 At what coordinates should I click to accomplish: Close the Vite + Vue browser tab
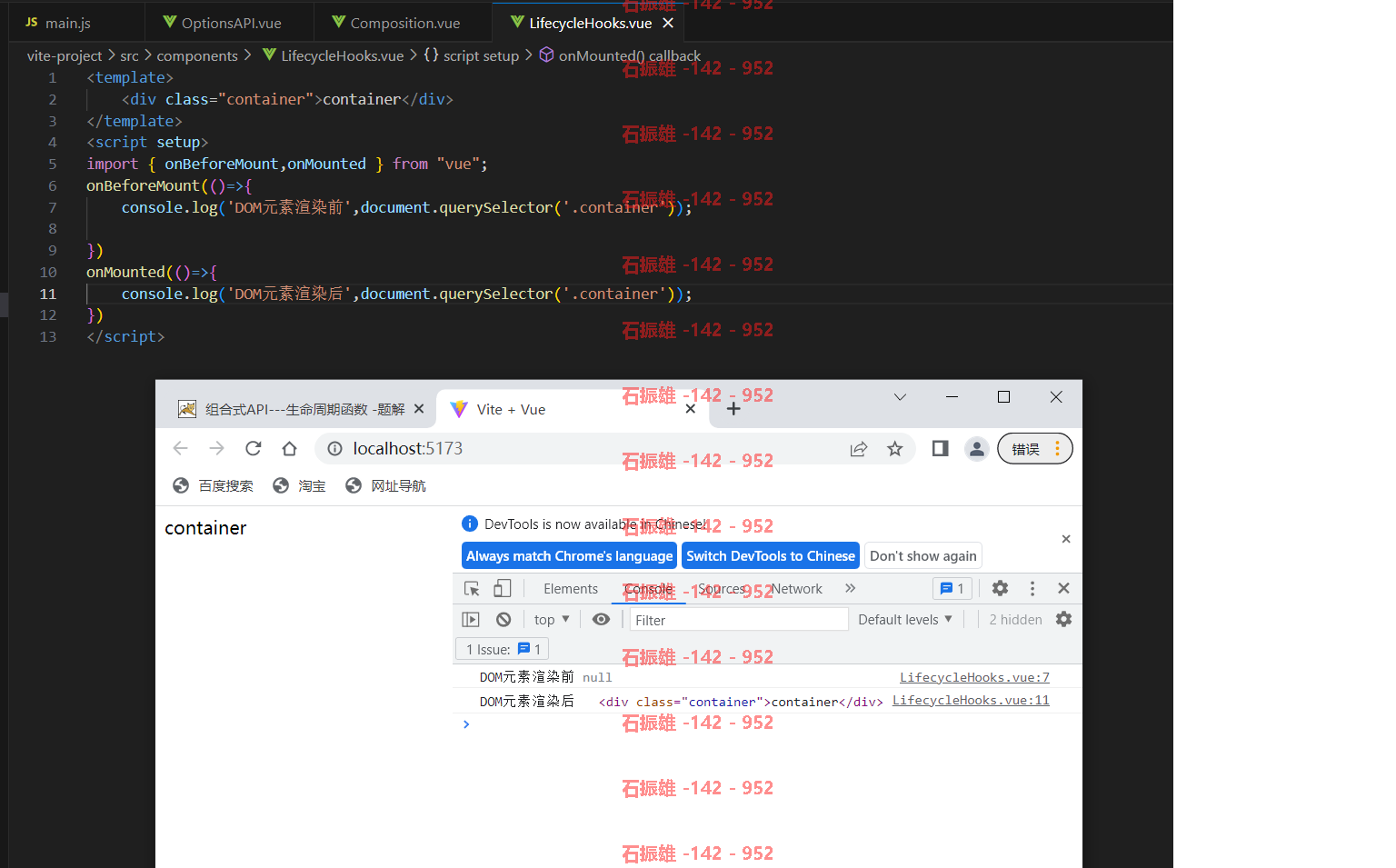pos(691,409)
